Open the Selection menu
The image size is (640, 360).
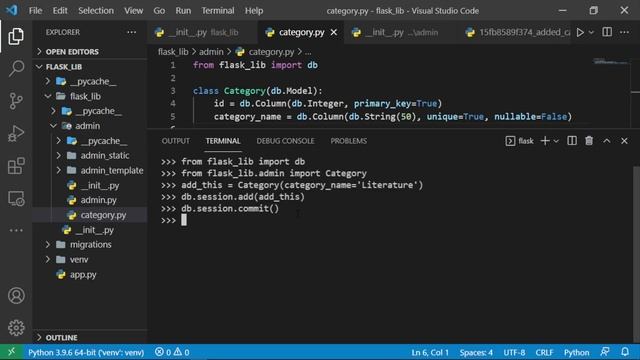[x=96, y=11]
